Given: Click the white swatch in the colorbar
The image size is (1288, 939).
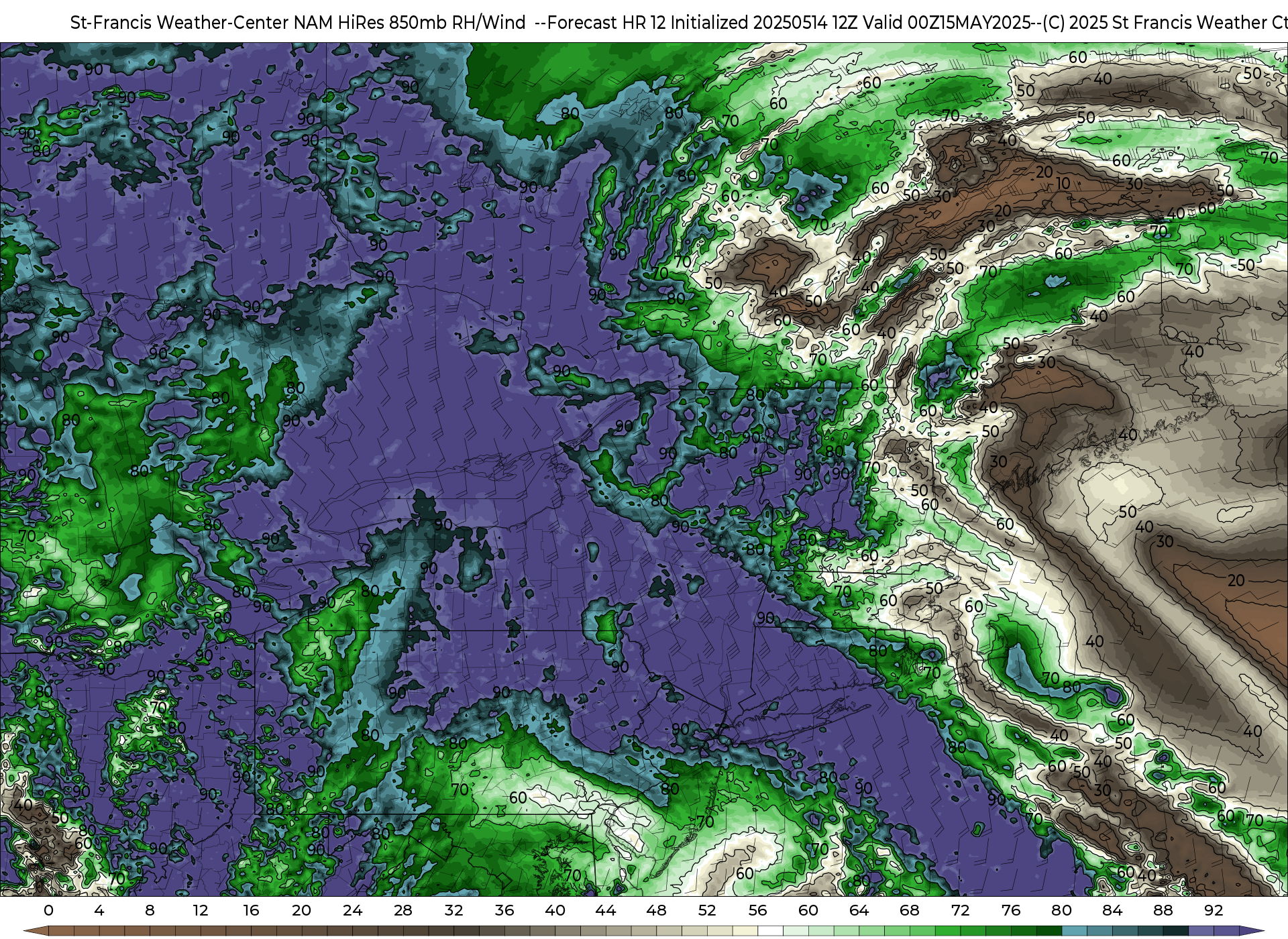Looking at the screenshot, I should click(x=770, y=932).
